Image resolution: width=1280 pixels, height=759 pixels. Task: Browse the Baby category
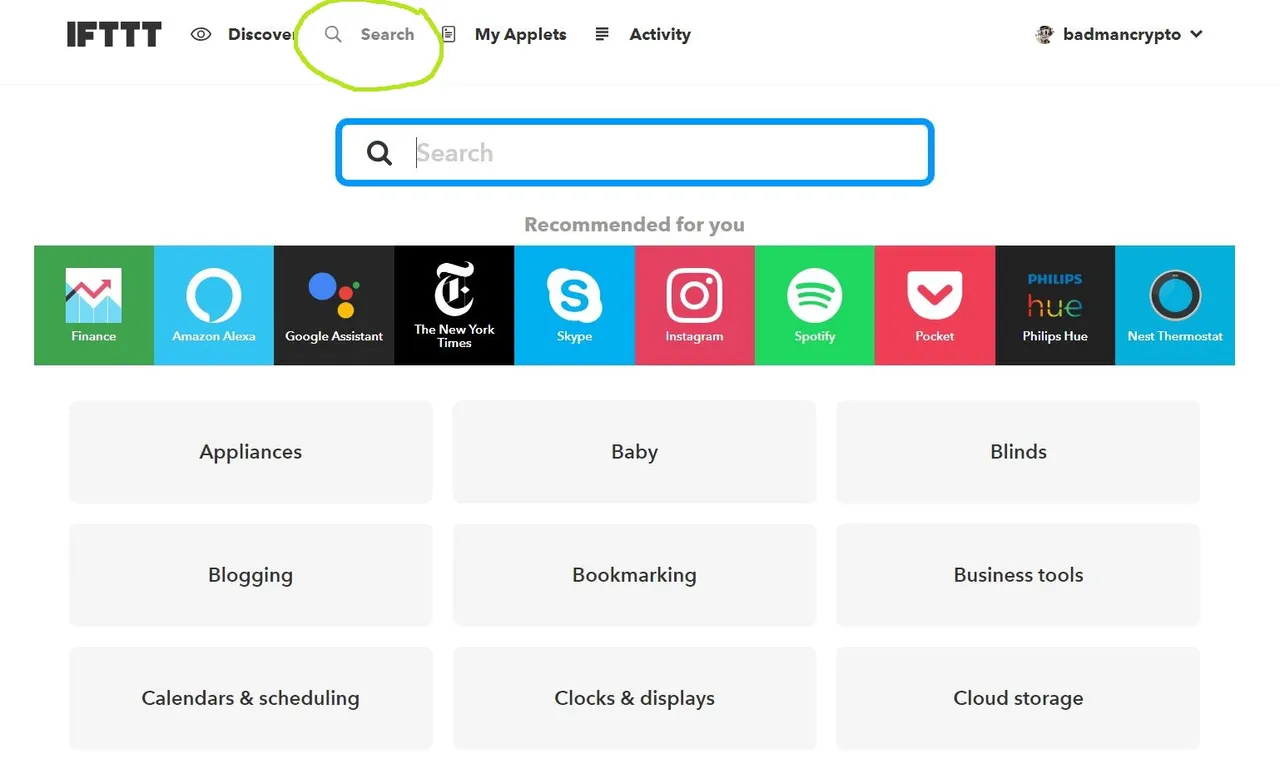point(634,452)
